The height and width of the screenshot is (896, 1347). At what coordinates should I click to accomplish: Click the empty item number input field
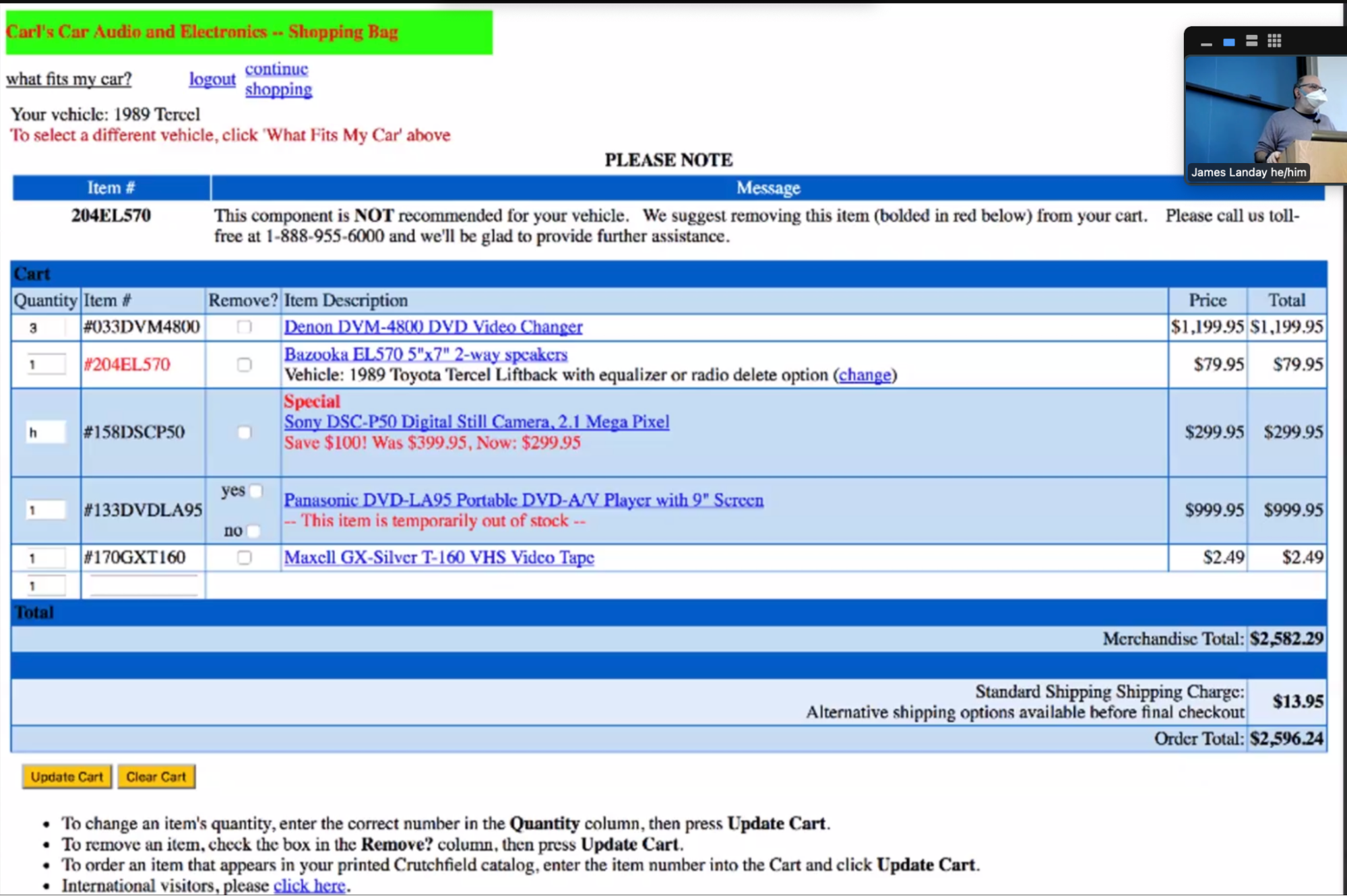pos(144,585)
